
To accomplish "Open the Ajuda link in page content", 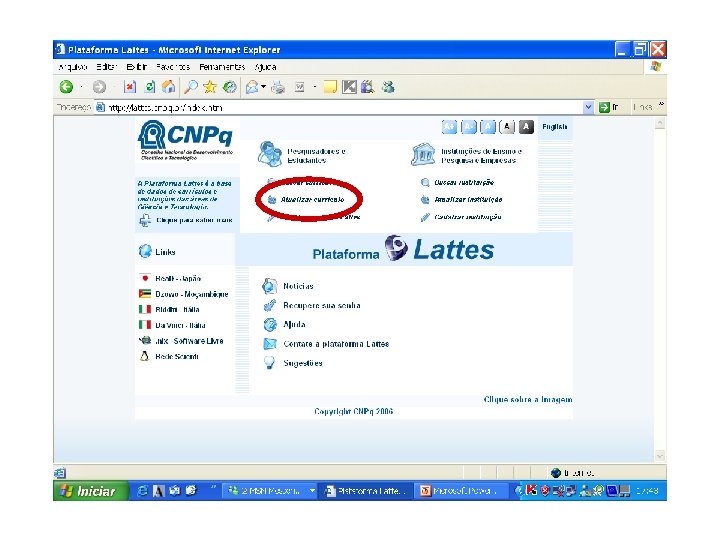I will (x=294, y=325).
